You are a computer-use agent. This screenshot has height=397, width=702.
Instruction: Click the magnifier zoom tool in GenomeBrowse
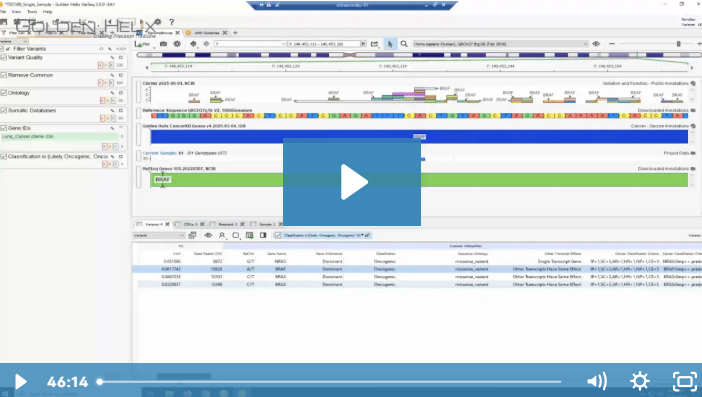tap(404, 44)
